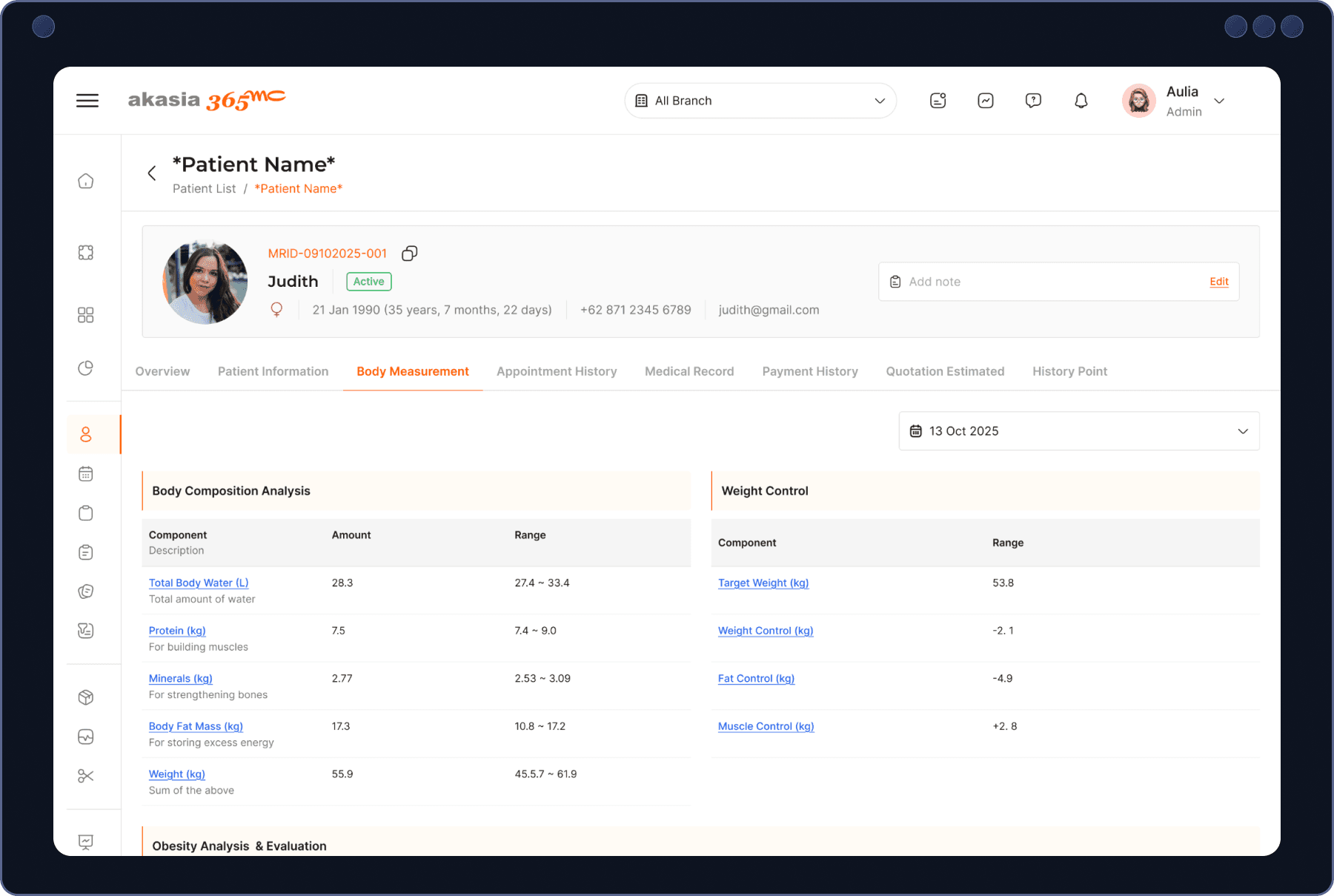The width and height of the screenshot is (1334, 896).
Task: Expand the Aulia Admin account menu
Action: click(1219, 101)
